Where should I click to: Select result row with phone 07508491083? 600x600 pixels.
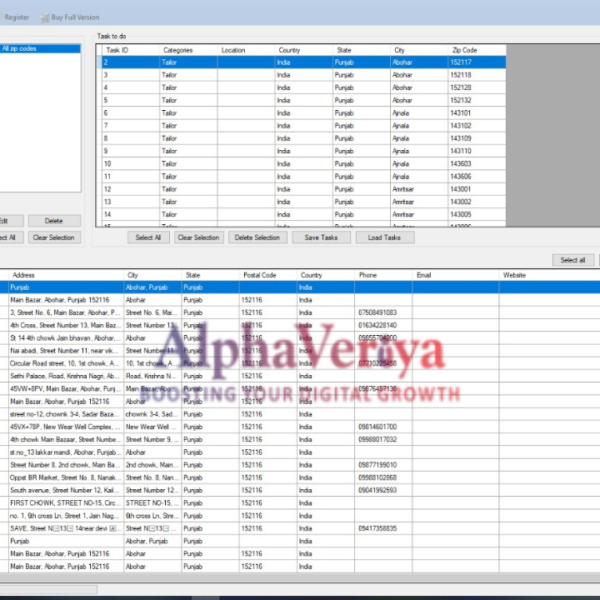pyautogui.click(x=300, y=313)
